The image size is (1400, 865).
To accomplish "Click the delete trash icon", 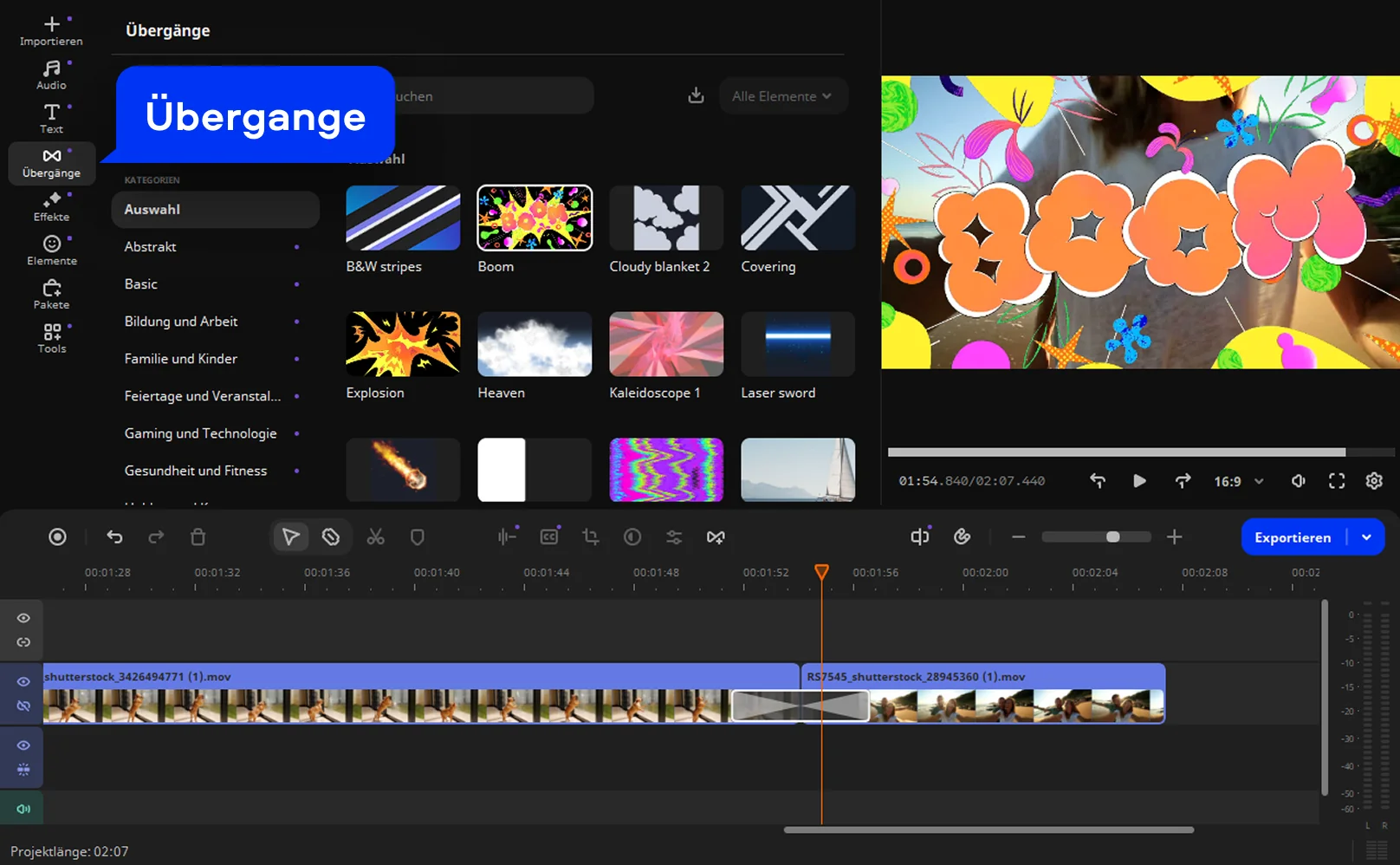I will click(x=198, y=537).
